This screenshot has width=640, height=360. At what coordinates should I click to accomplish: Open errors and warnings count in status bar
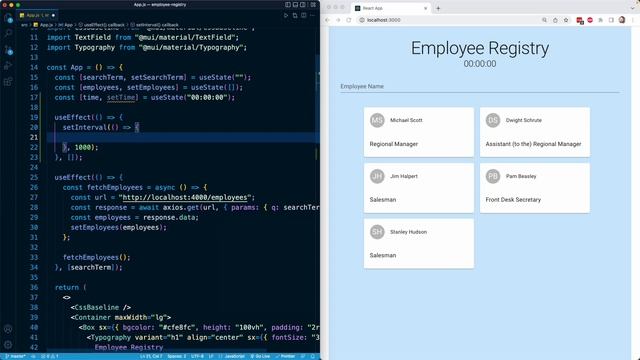pos(50,356)
